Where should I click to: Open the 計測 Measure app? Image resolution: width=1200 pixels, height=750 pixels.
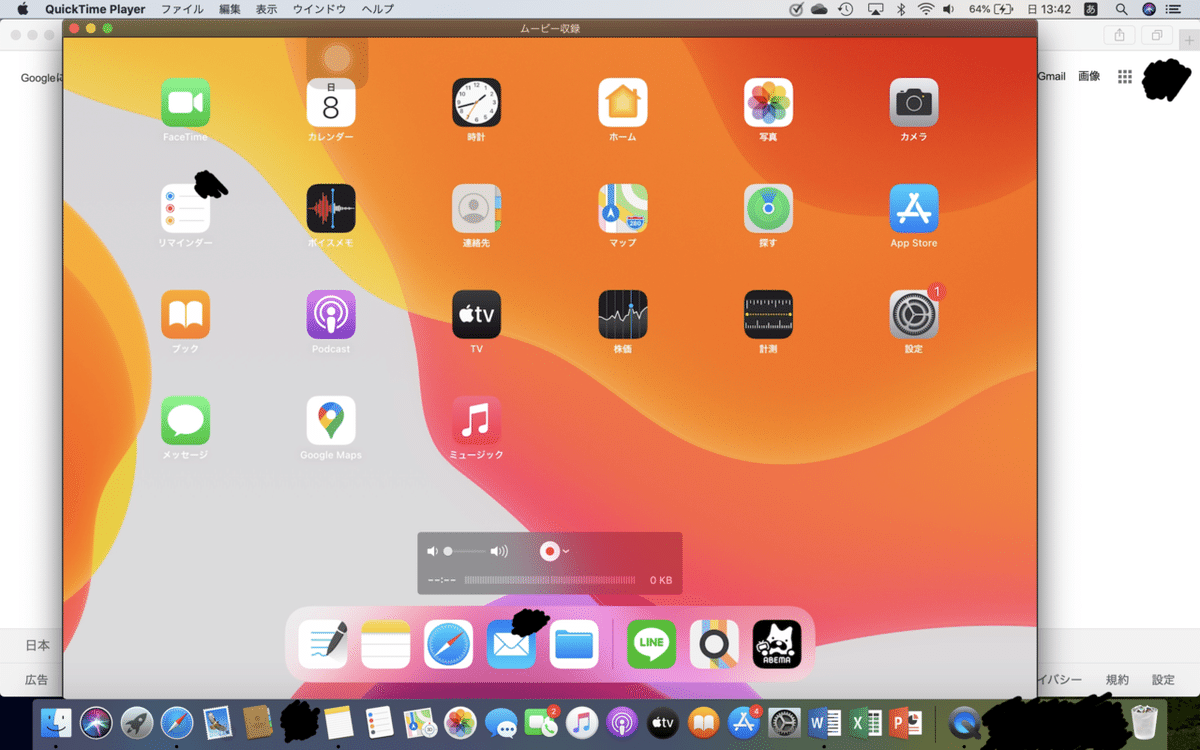click(768, 314)
